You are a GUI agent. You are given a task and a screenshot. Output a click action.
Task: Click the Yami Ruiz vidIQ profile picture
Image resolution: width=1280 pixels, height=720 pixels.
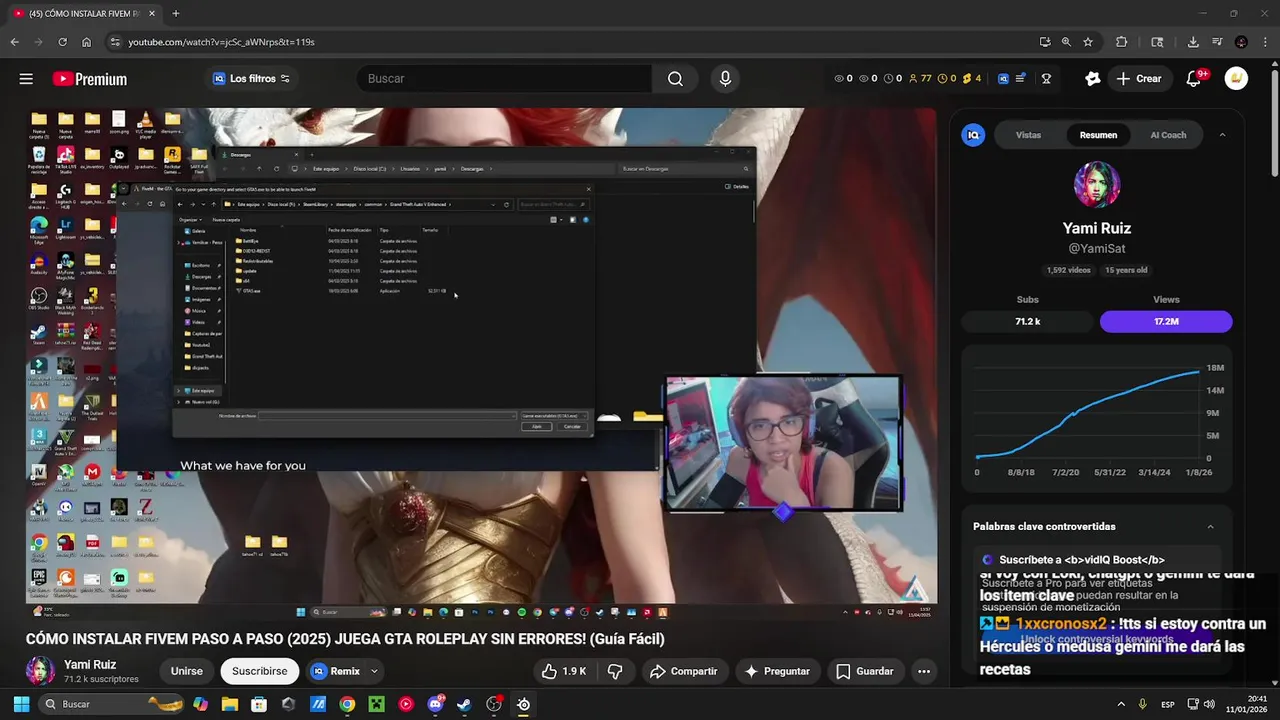coord(1097,185)
